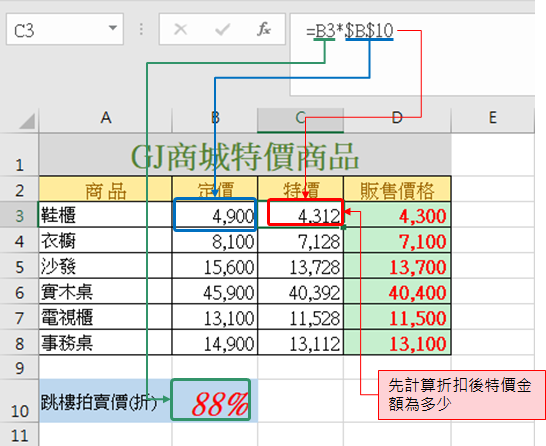Click the title cell GJ商城特價商品
The image size is (546, 446).
click(x=245, y=155)
